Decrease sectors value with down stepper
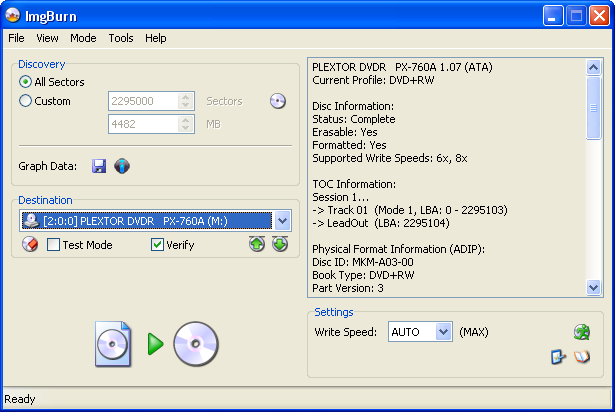615x412 pixels. [186, 105]
